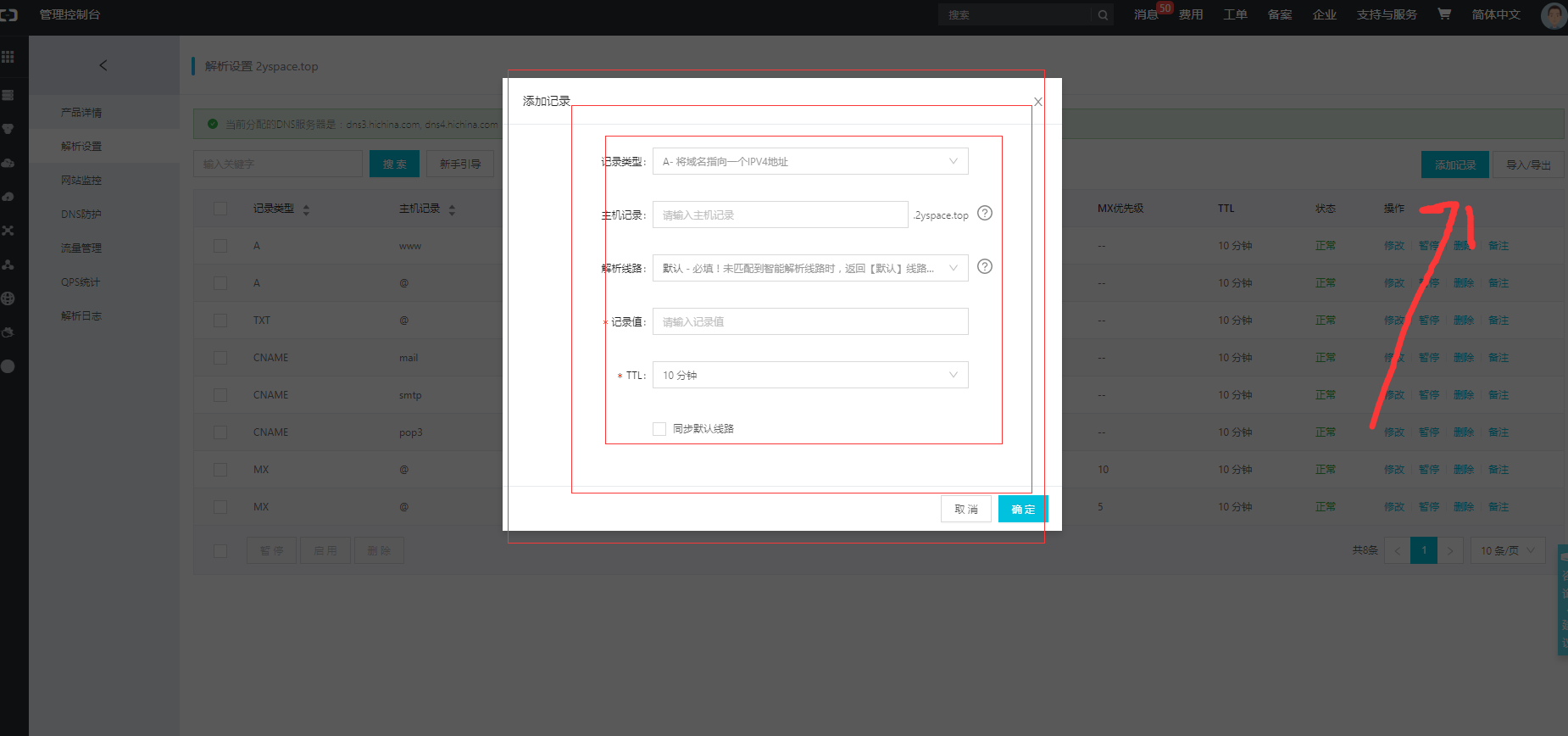
Task: Toggle the select-all checkbox in the table header
Action: [220, 209]
